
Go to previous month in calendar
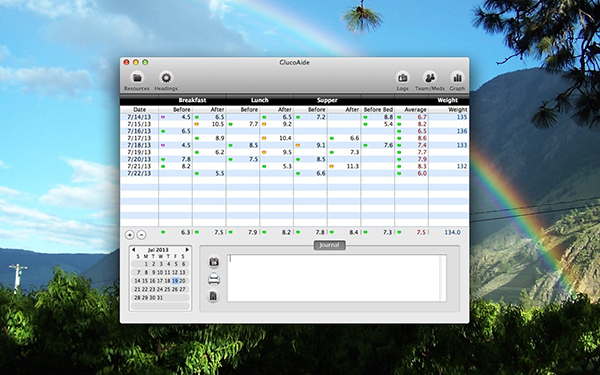[134, 249]
